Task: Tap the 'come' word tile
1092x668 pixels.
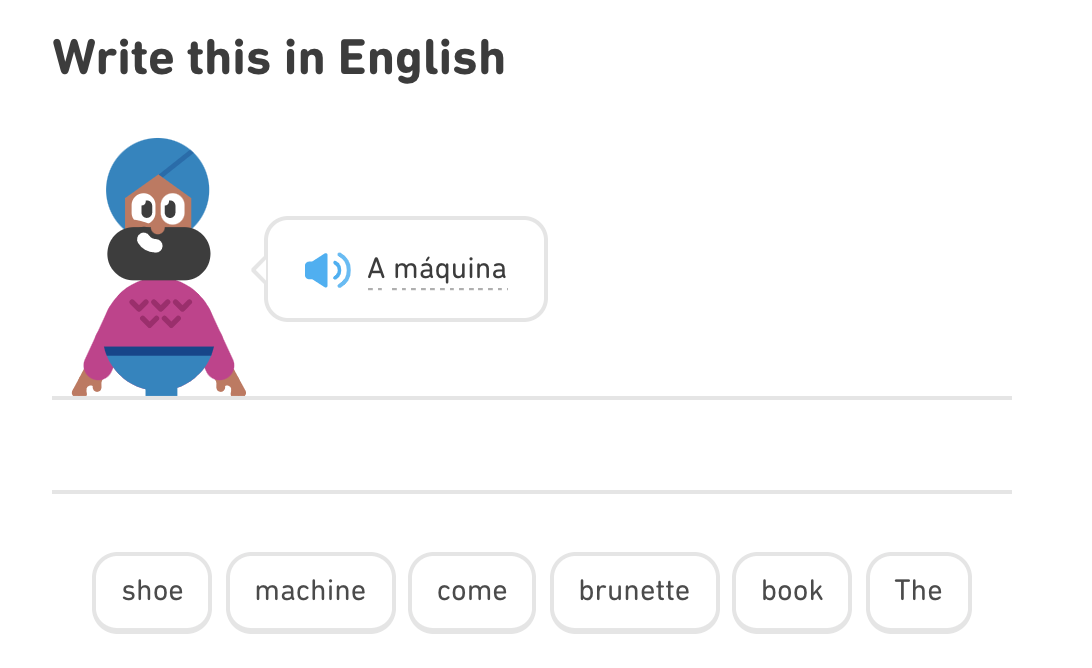Action: (472, 592)
